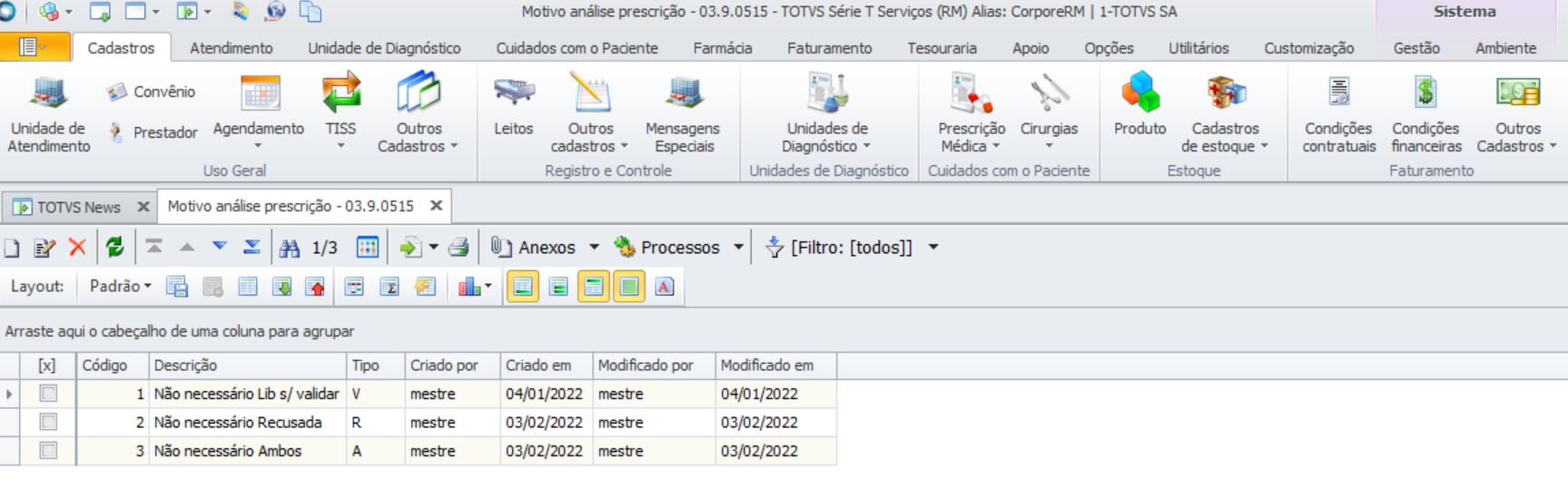The width and height of the screenshot is (1568, 489).
Task: Switch to Utilitários ribbon tab
Action: coord(1198,48)
